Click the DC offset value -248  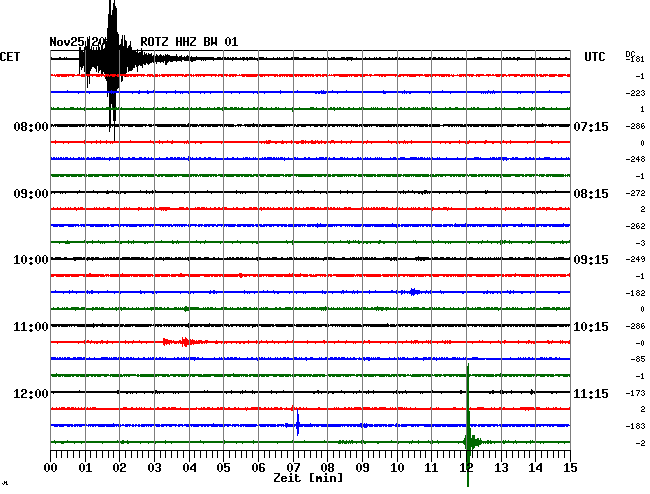click(635, 160)
